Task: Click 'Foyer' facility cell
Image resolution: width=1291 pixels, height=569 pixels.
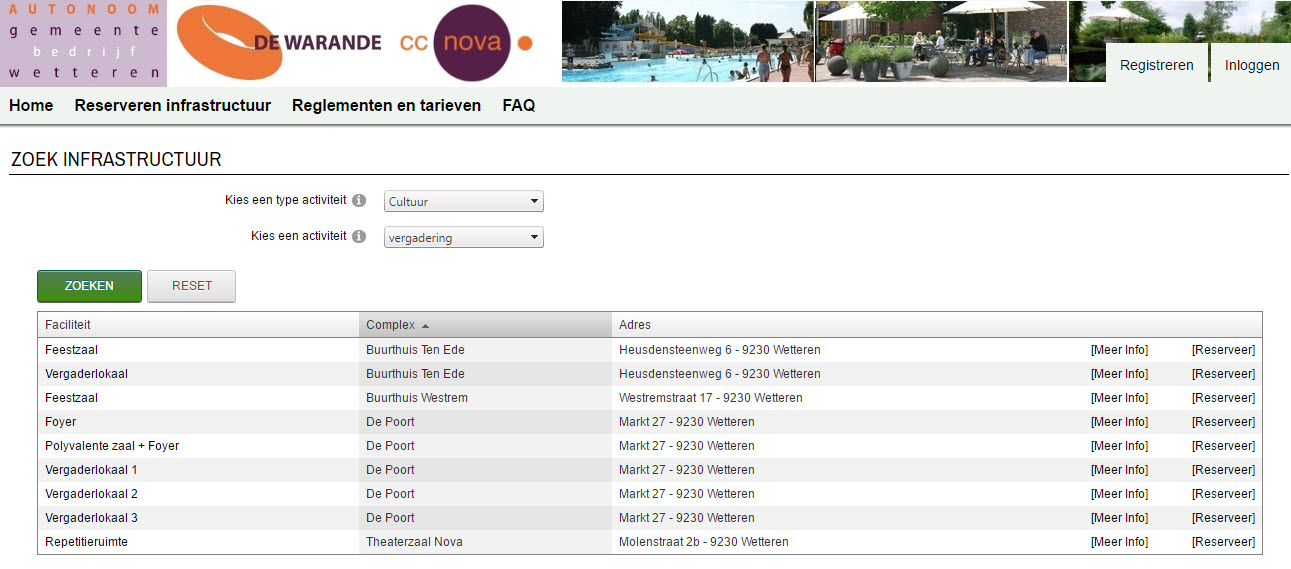Action: tap(198, 422)
